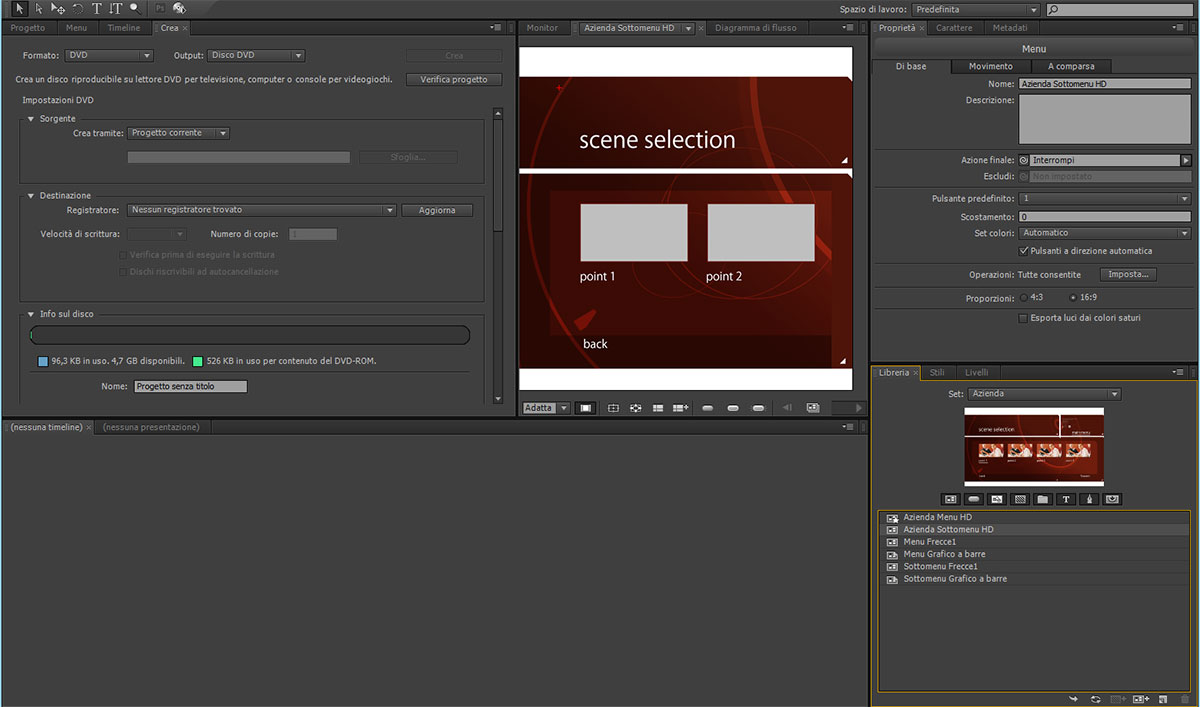Viewport: 1200px width, 707px height.
Task: Open the Crea tramite dropdown
Action: 179,133
